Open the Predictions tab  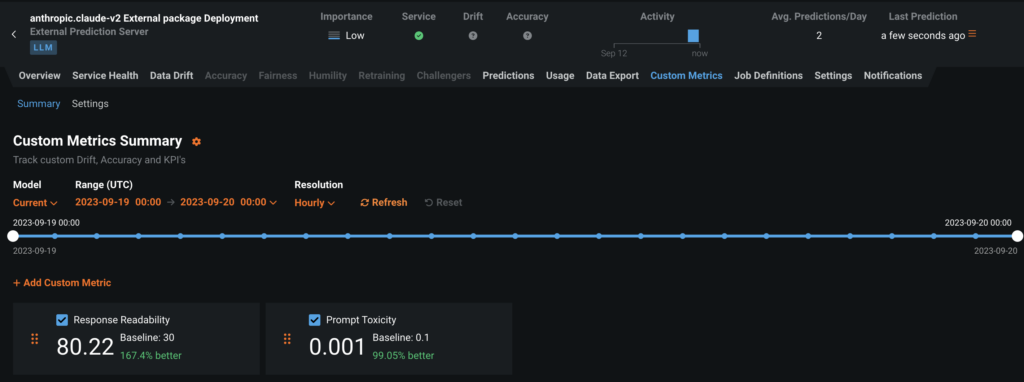(508, 76)
